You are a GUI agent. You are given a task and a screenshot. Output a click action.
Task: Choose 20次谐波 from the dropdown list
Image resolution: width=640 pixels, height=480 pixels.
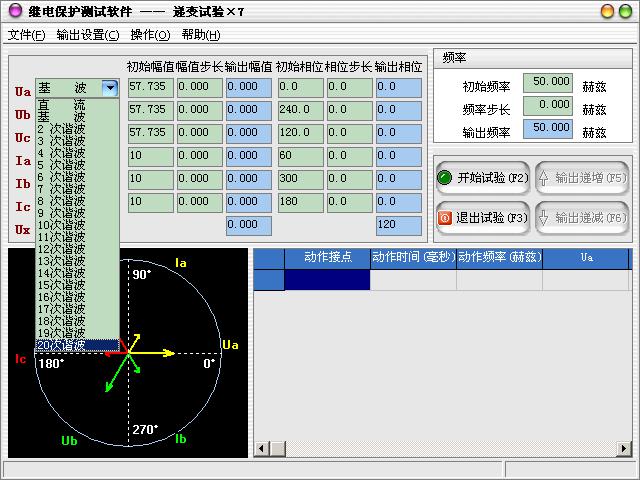point(62,345)
